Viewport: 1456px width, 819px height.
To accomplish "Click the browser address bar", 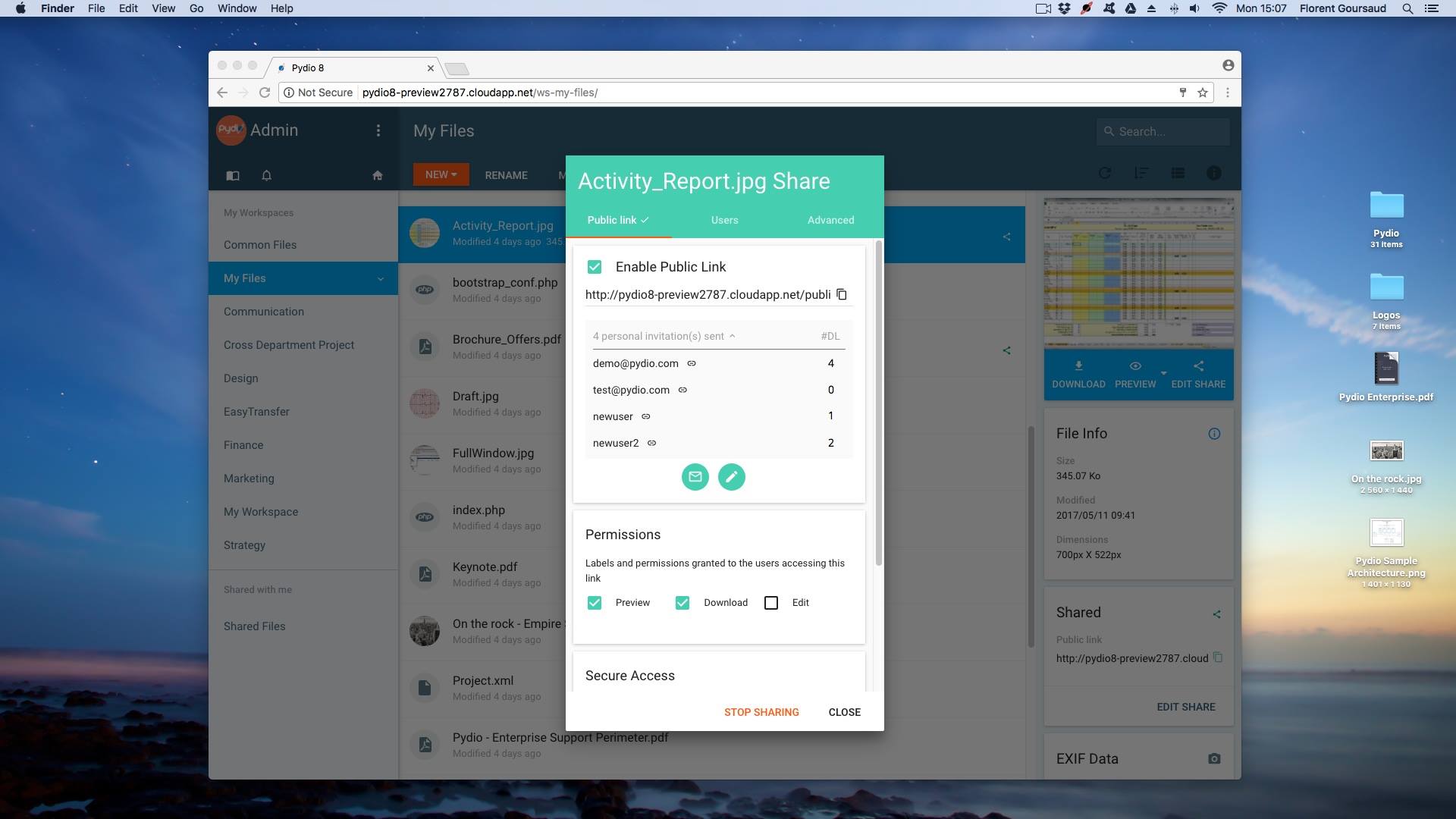I will (x=747, y=93).
